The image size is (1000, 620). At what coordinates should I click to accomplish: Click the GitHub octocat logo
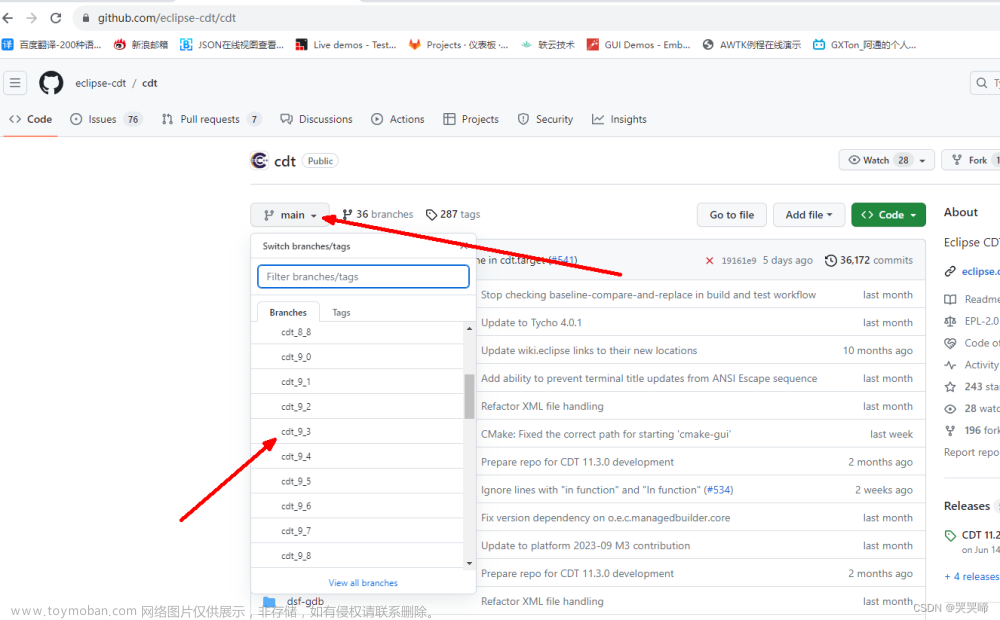pyautogui.click(x=51, y=83)
